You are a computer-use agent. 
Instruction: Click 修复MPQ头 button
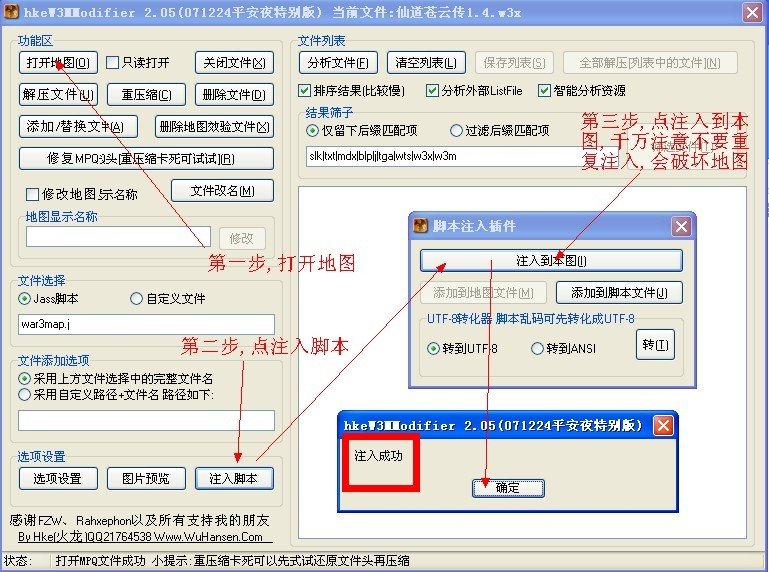(x=146, y=158)
